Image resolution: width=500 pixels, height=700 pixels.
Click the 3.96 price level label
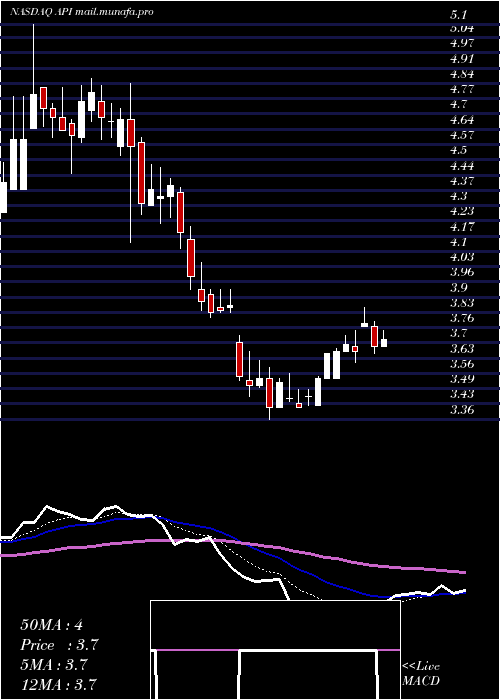462,272
